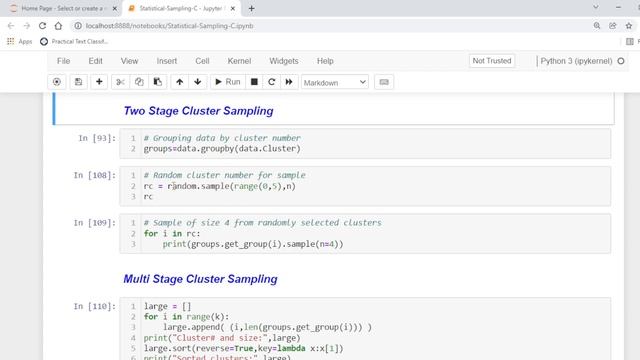
Task: Click the 'for i in rc:' code line
Action: pos(172,233)
